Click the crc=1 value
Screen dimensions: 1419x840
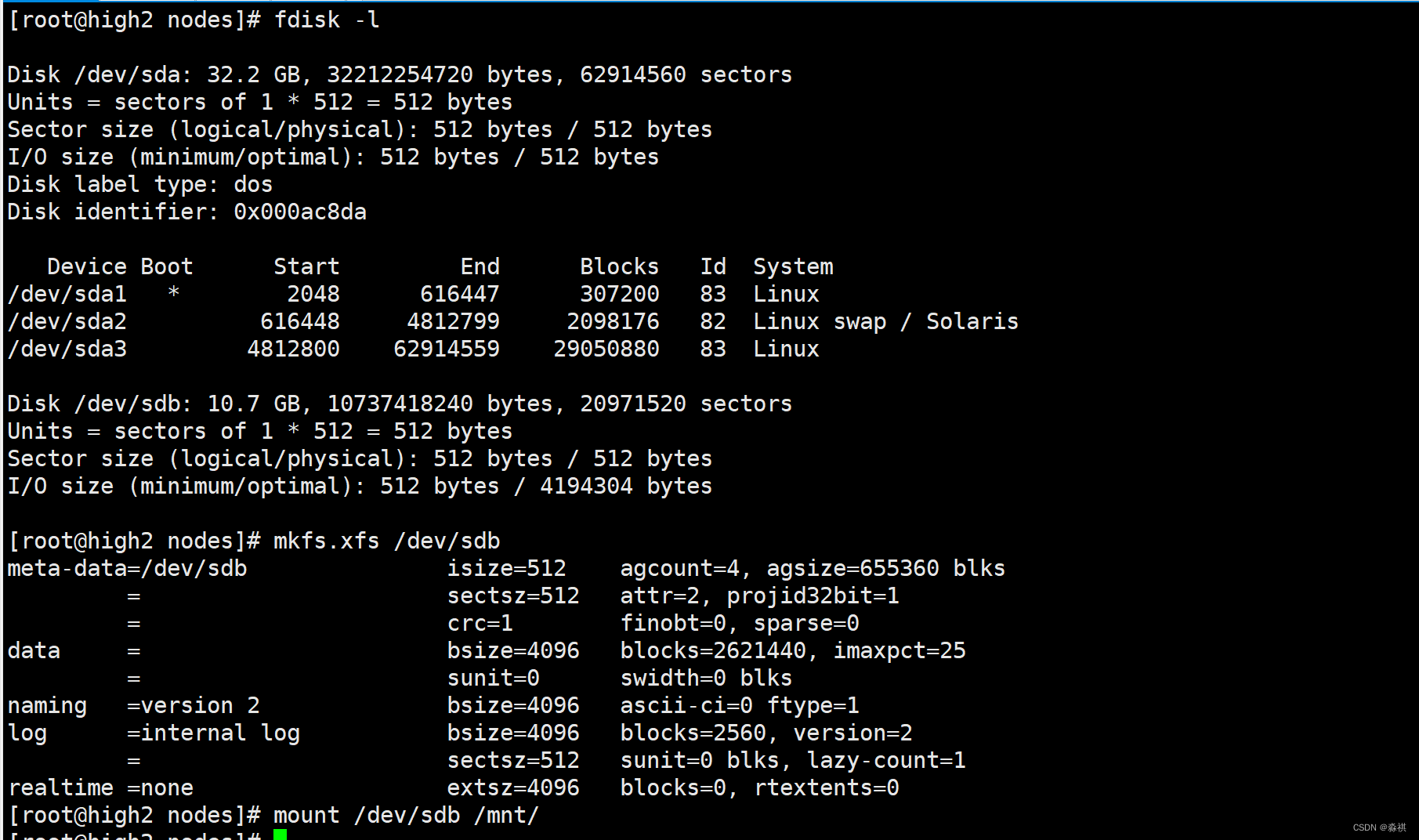(x=480, y=623)
